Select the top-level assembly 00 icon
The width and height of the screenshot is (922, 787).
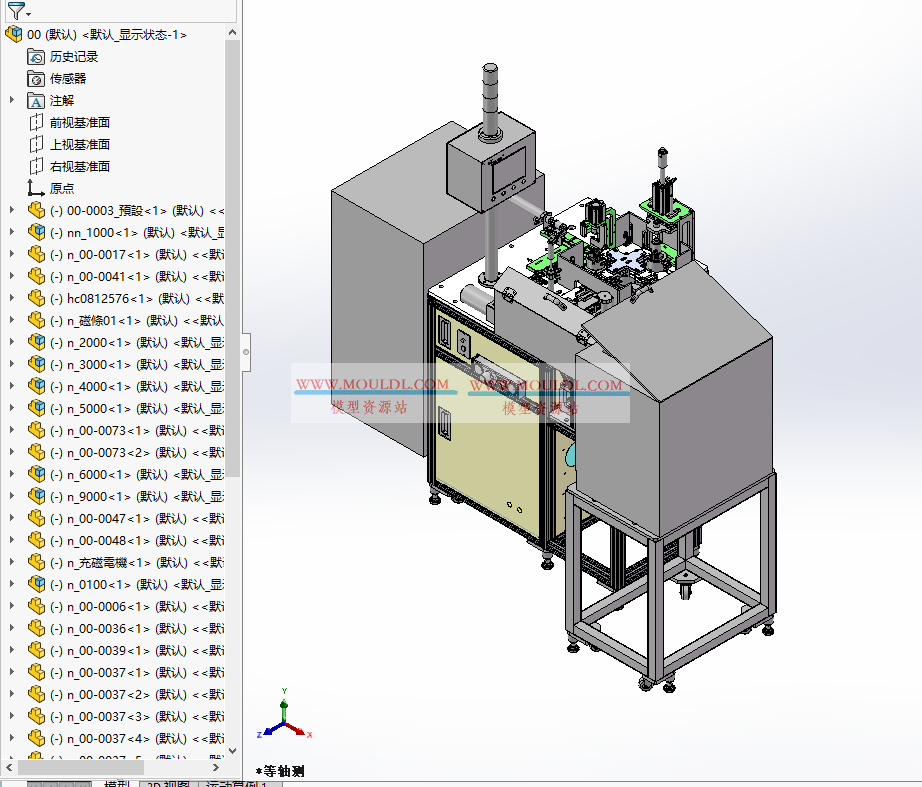(14, 33)
